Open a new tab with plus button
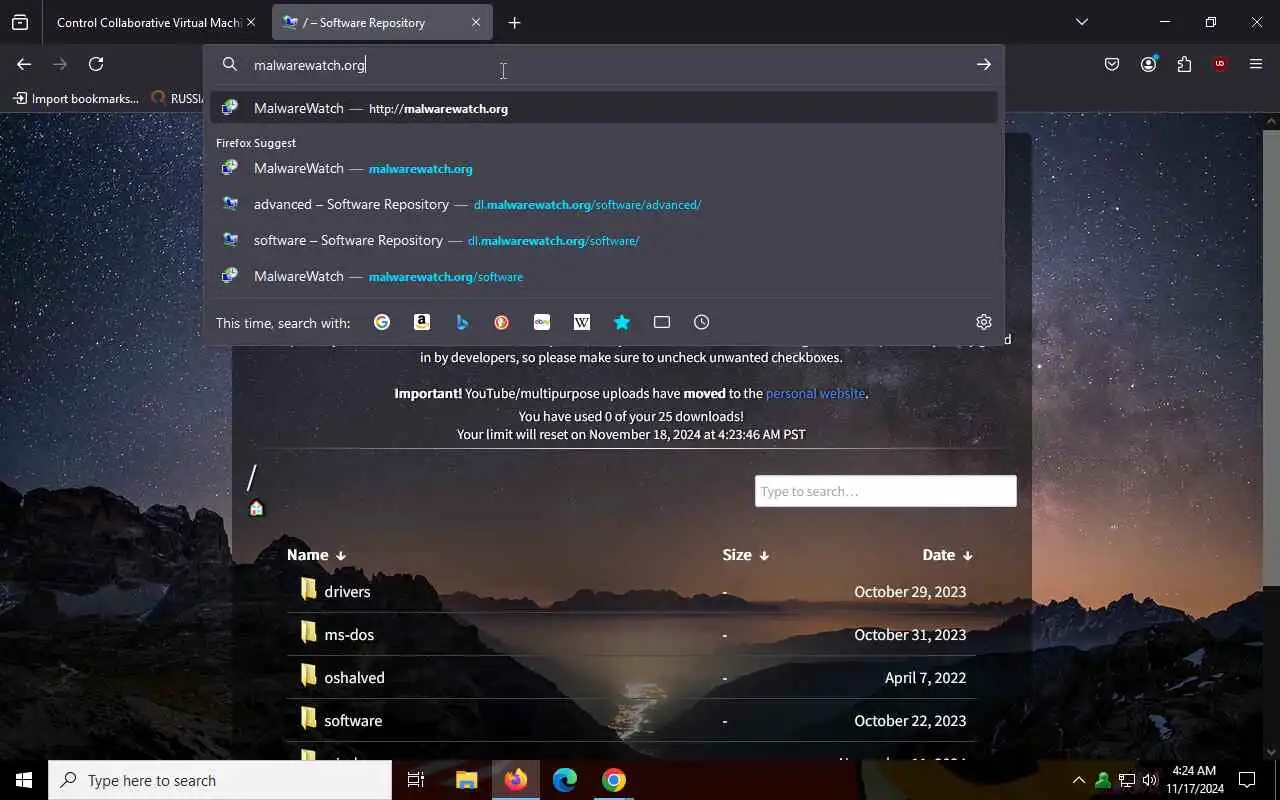1280x800 pixels. [514, 22]
